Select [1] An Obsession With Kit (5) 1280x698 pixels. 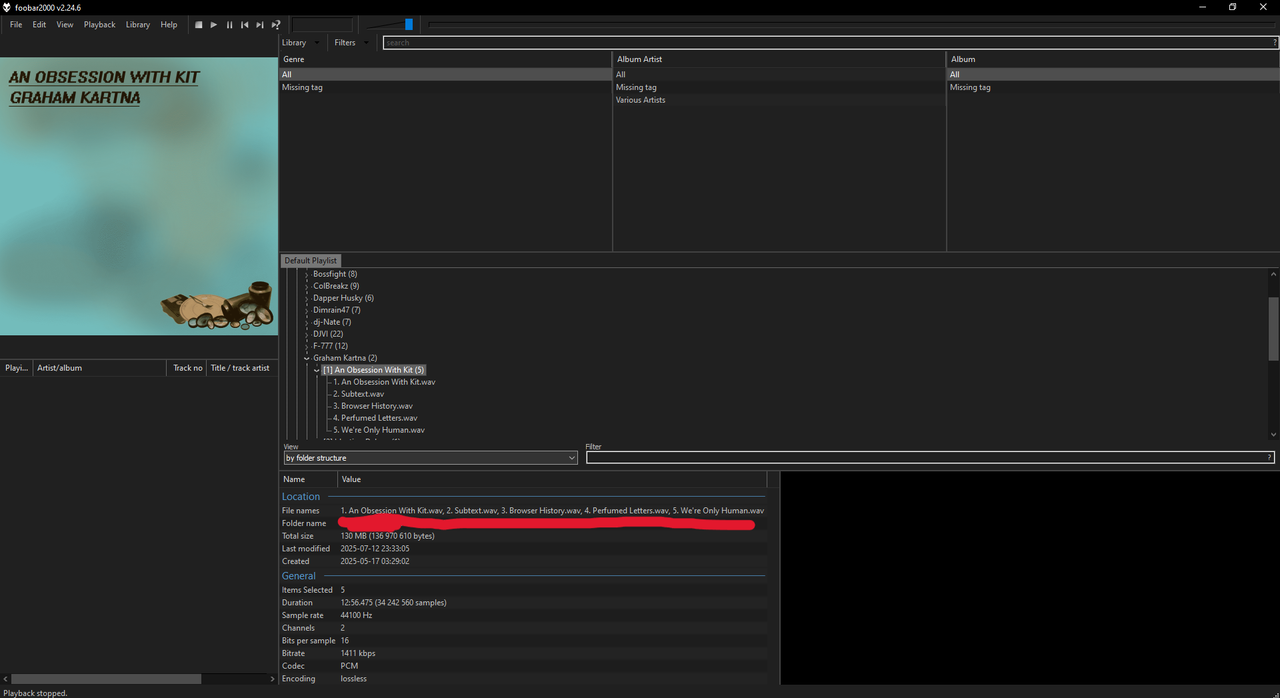tap(374, 370)
